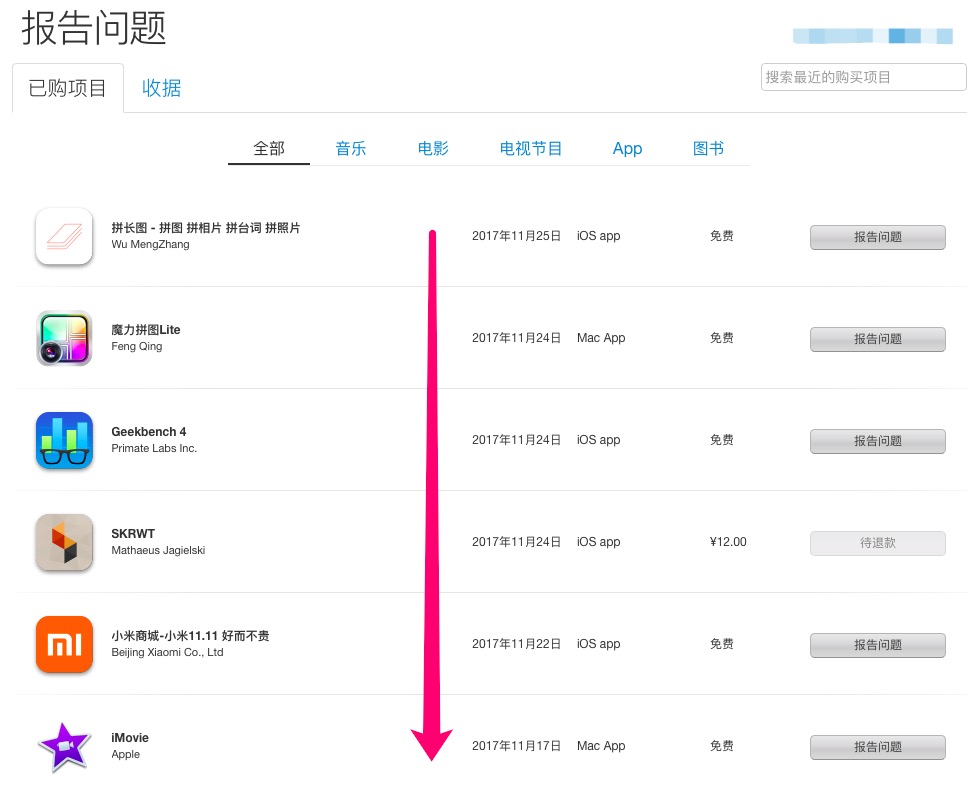The image size is (978, 792).
Task: Switch to the App filter
Action: pyautogui.click(x=627, y=147)
